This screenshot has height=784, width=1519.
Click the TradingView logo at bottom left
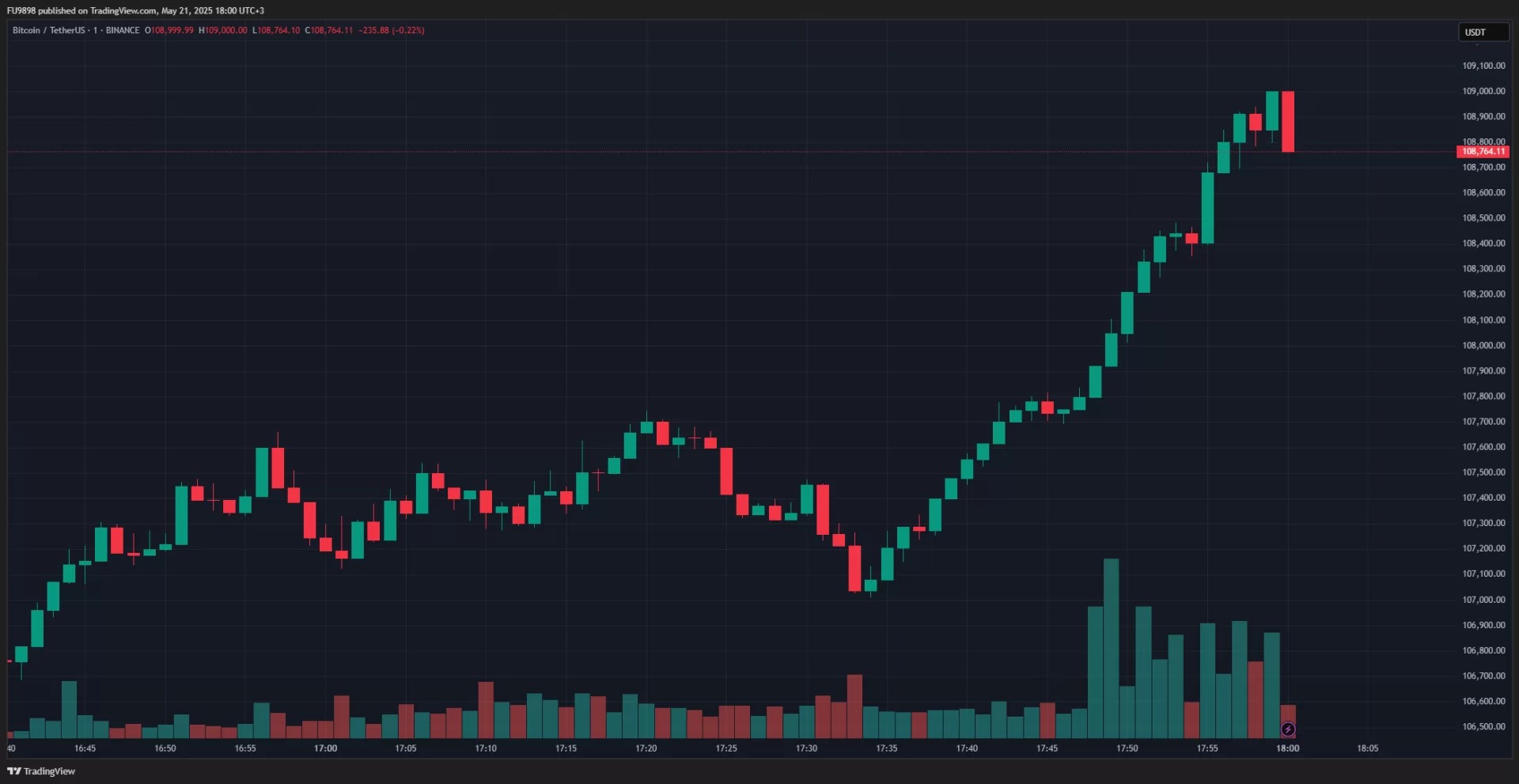click(41, 771)
